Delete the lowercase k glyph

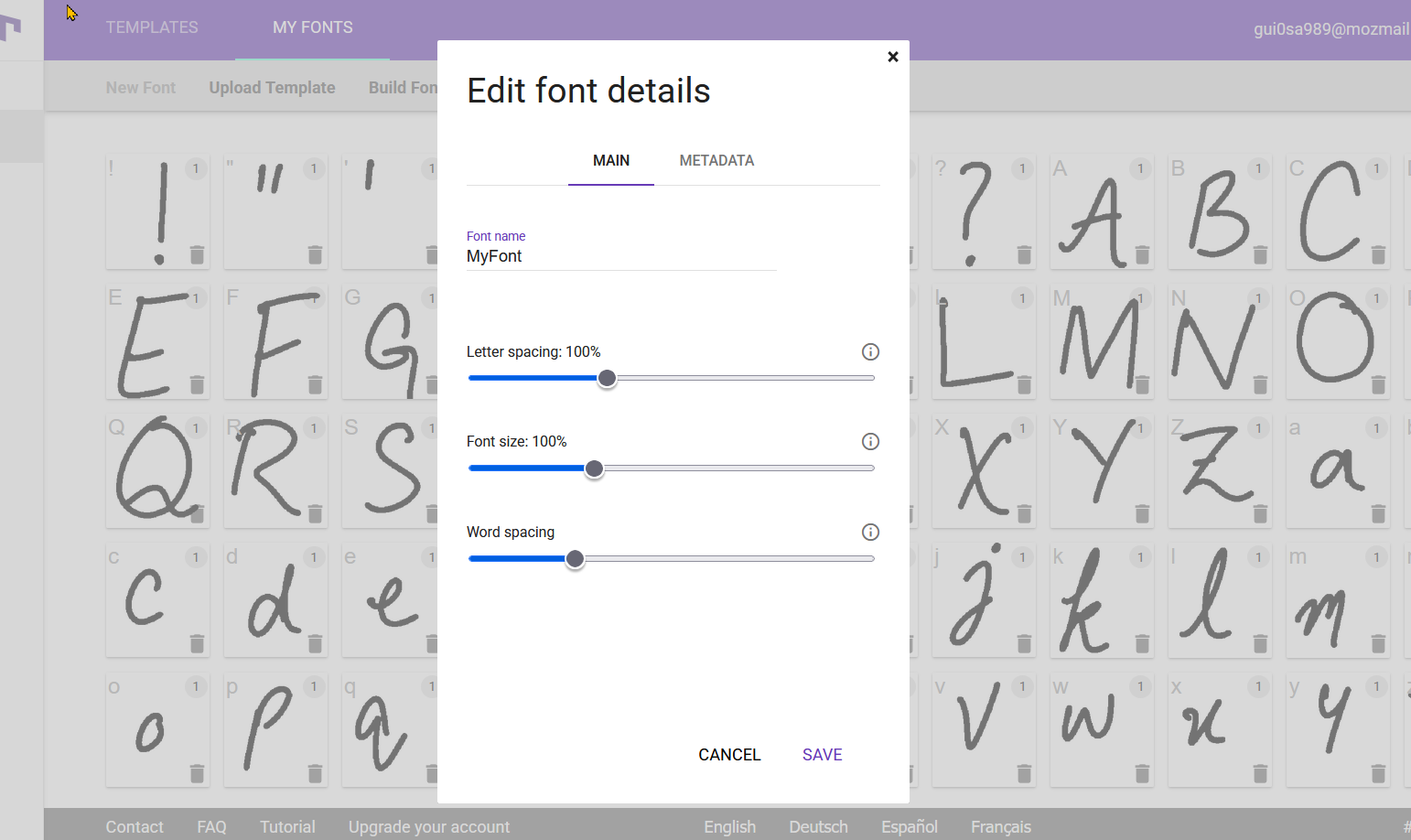coord(1142,644)
